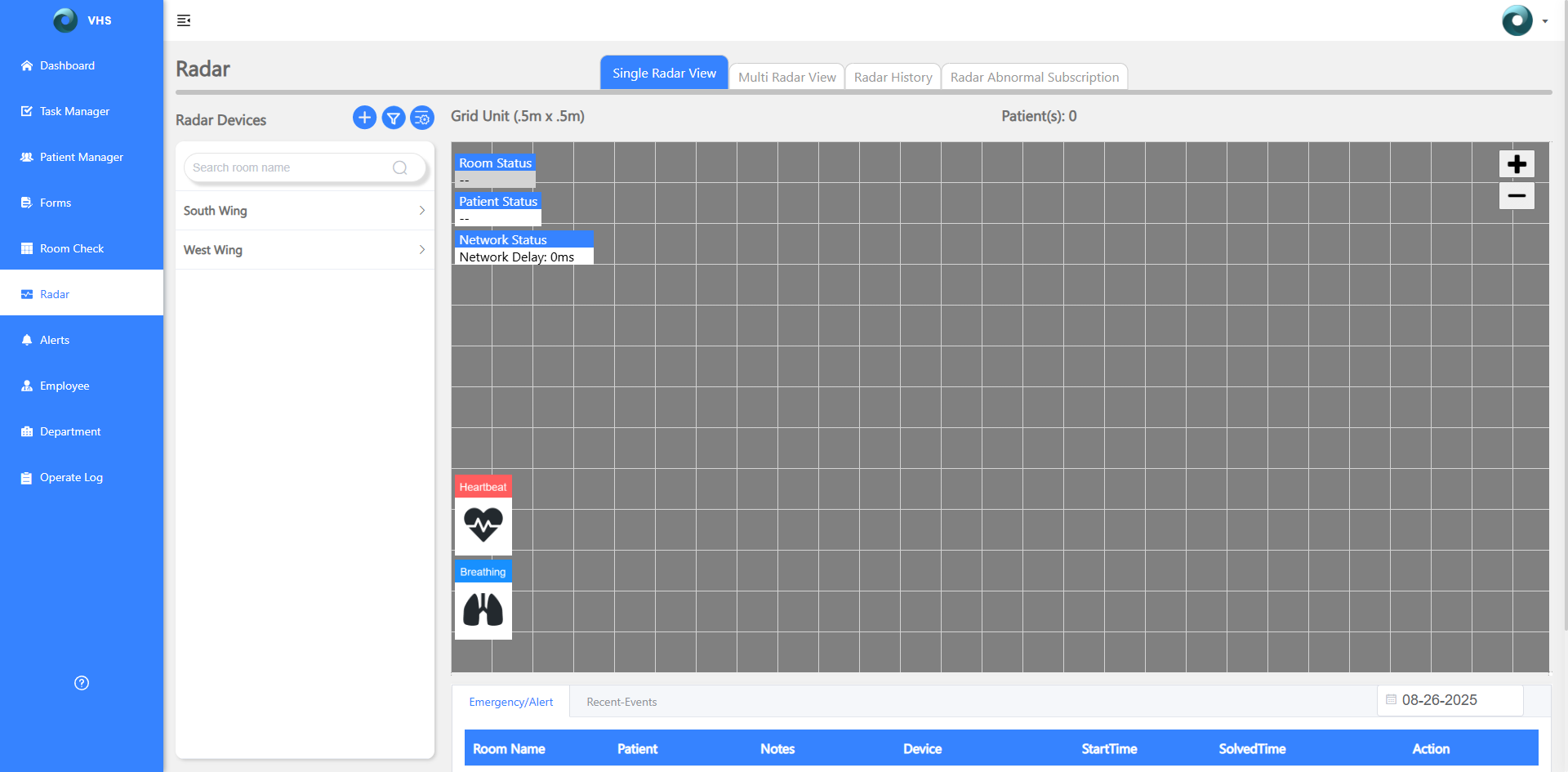1568x772 pixels.
Task: Open the Alerts page from the sidebar
Action: point(55,340)
